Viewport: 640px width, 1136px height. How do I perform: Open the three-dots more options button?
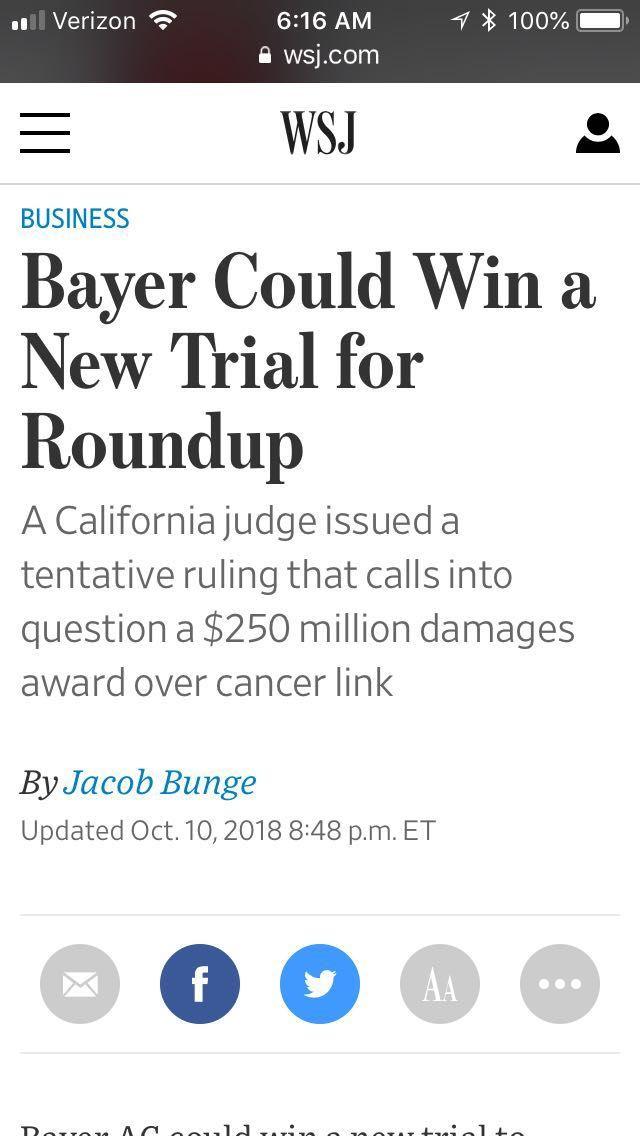[x=560, y=984]
